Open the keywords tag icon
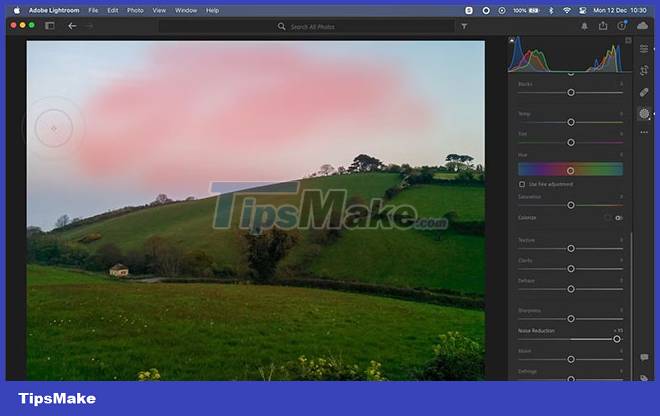The image size is (660, 416). click(x=644, y=378)
